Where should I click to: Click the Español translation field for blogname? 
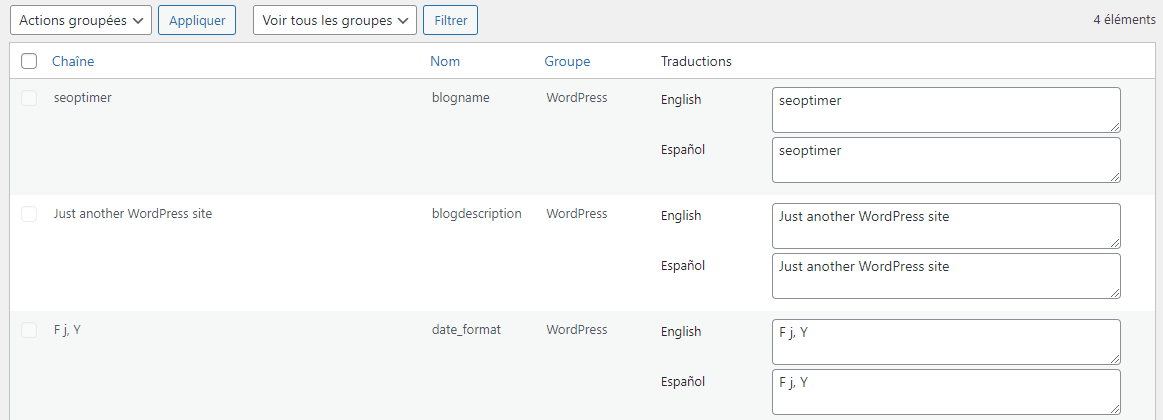(x=945, y=159)
